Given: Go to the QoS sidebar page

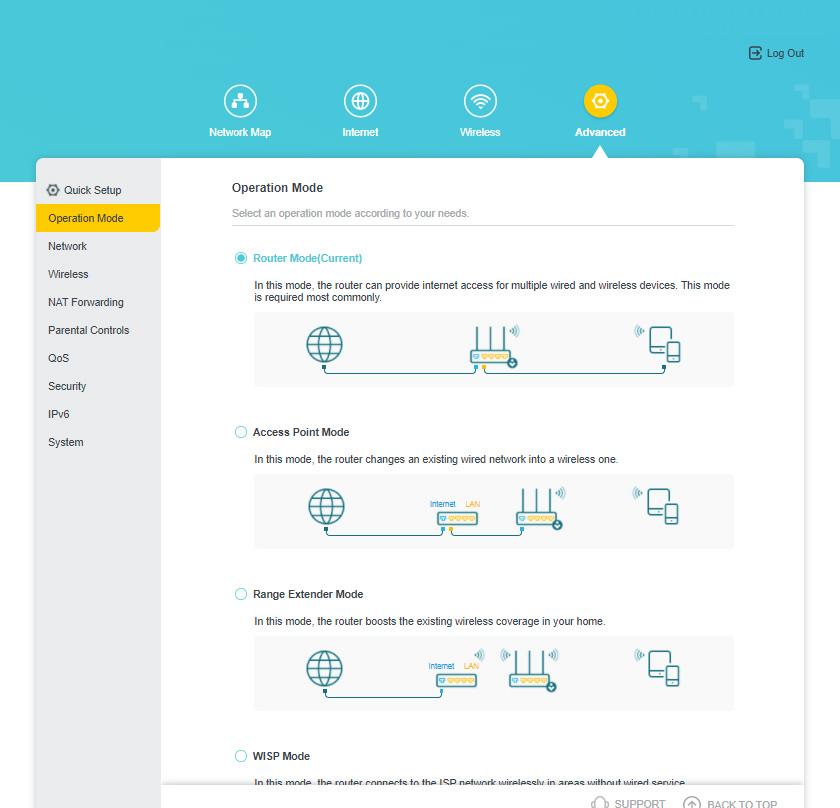Looking at the screenshot, I should [58, 358].
